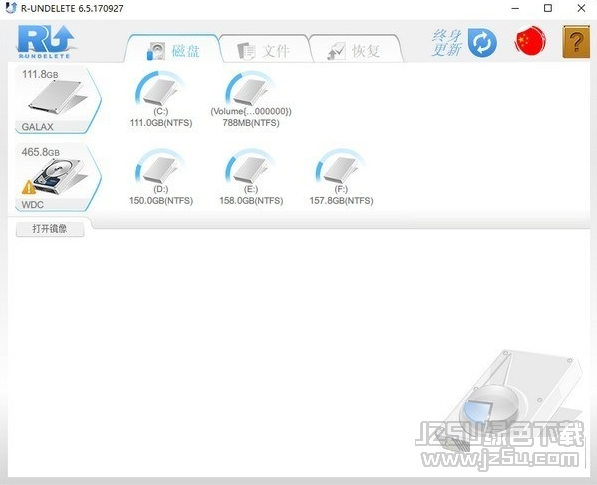Maximize the R-UNDELETE window
The height and width of the screenshot is (485, 597).
point(548,8)
